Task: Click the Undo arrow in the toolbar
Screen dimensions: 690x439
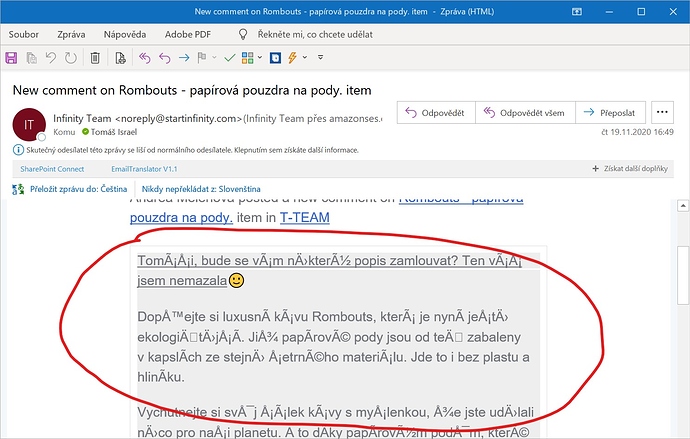Action: pyautogui.click(x=51, y=58)
